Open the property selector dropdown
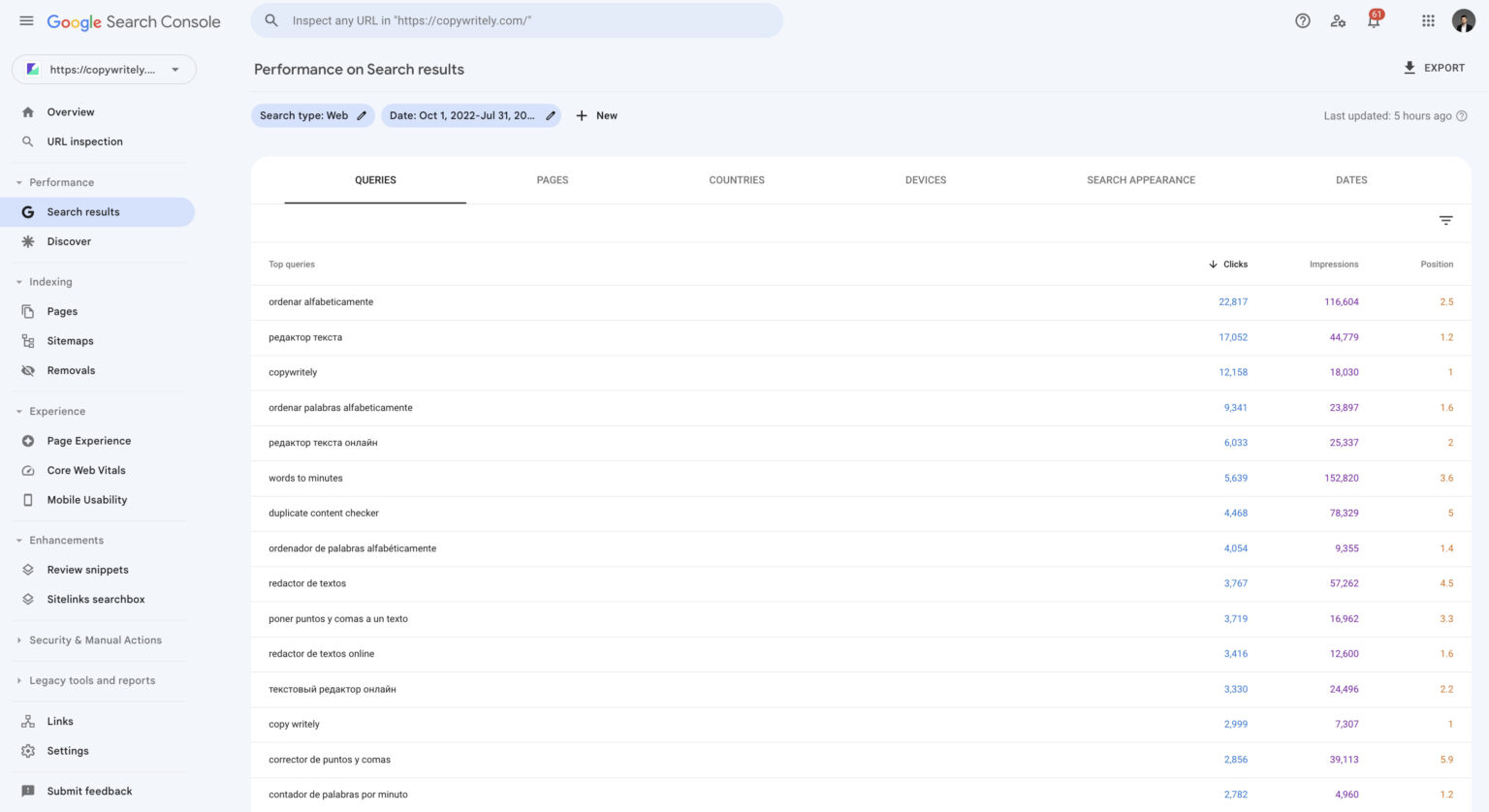 (x=104, y=69)
